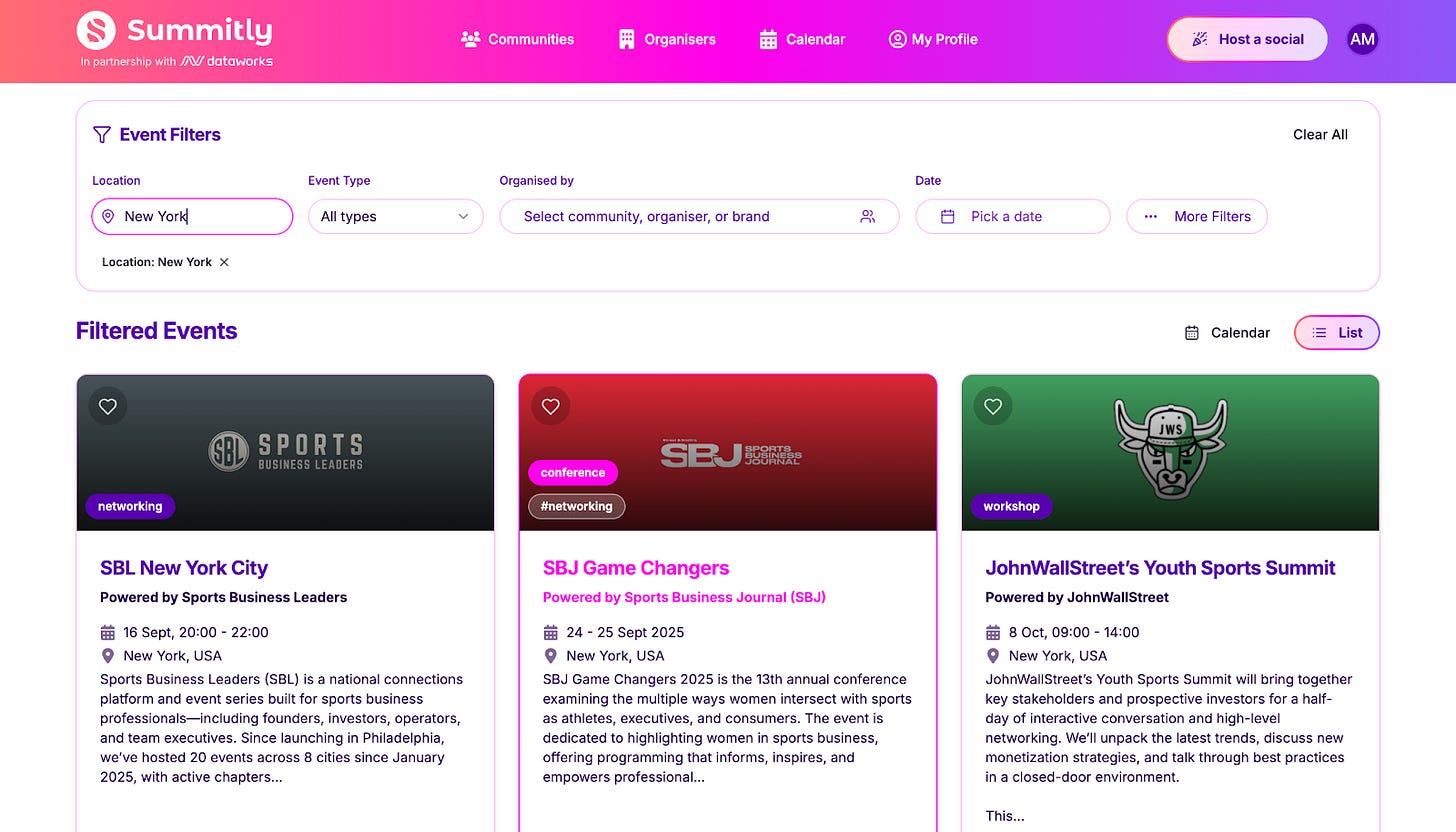Click the networking tag on SBL card
Image resolution: width=1456 pixels, height=832 pixels.
[130, 506]
